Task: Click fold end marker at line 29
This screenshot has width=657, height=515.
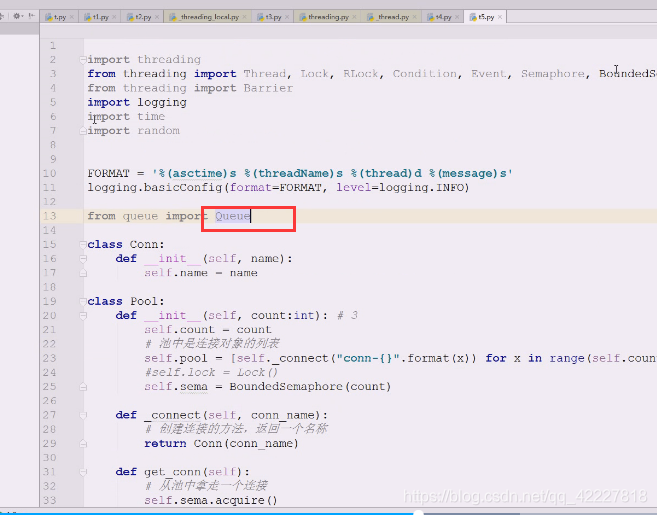Action: [x=83, y=443]
